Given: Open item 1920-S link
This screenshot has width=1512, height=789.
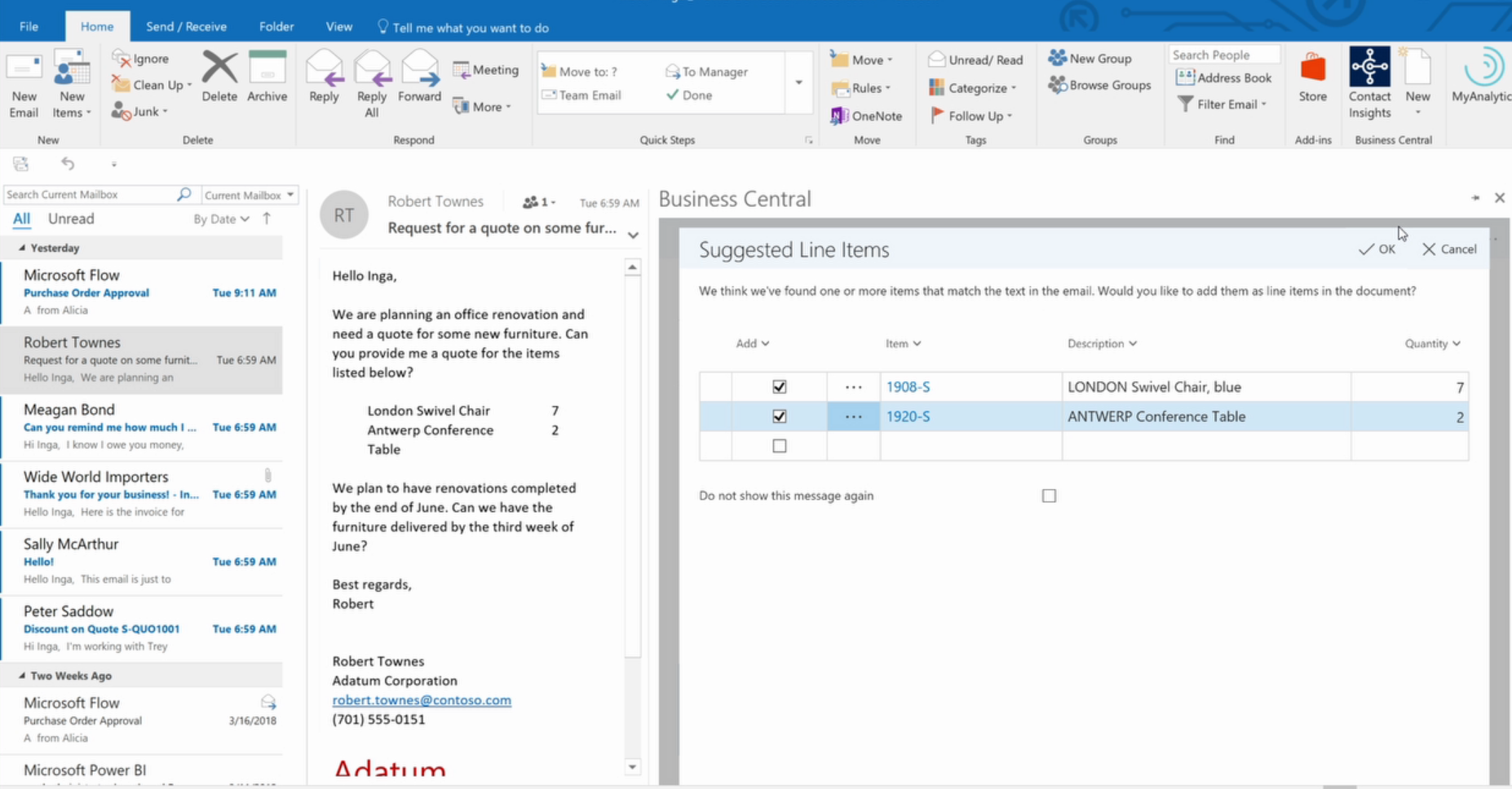Looking at the screenshot, I should click(x=908, y=417).
